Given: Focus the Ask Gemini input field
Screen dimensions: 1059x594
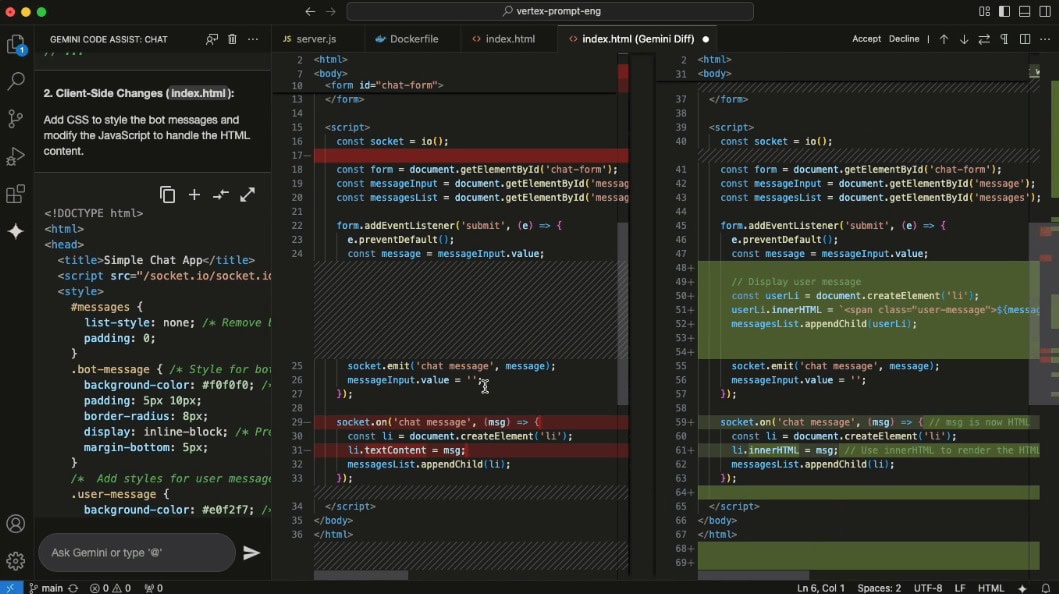Looking at the screenshot, I should (135, 552).
